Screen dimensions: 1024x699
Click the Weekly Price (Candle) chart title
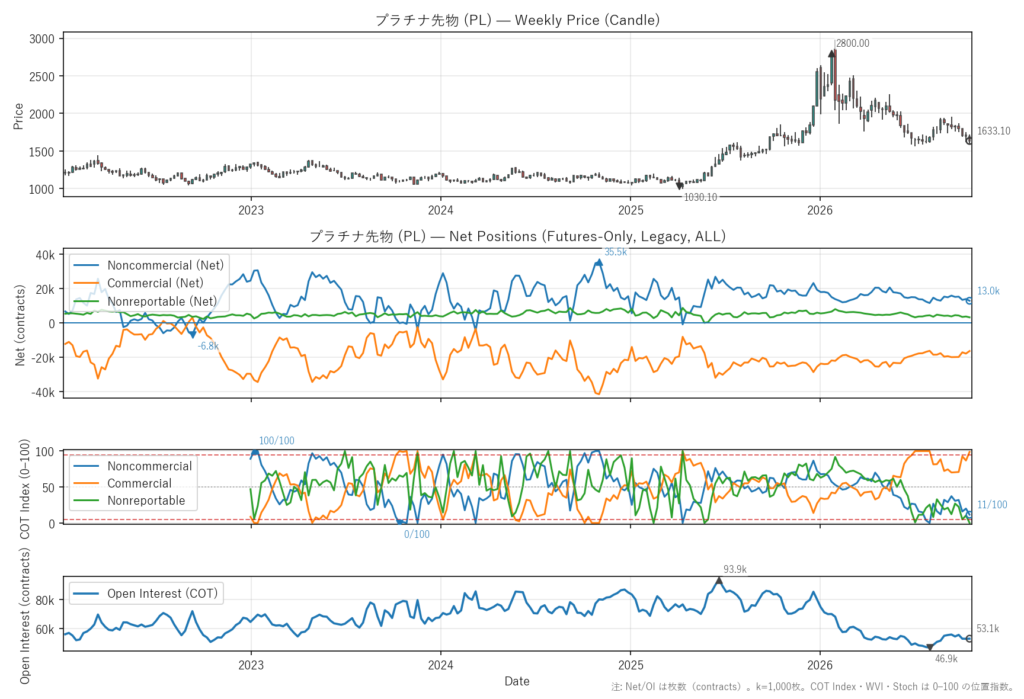click(x=517, y=20)
